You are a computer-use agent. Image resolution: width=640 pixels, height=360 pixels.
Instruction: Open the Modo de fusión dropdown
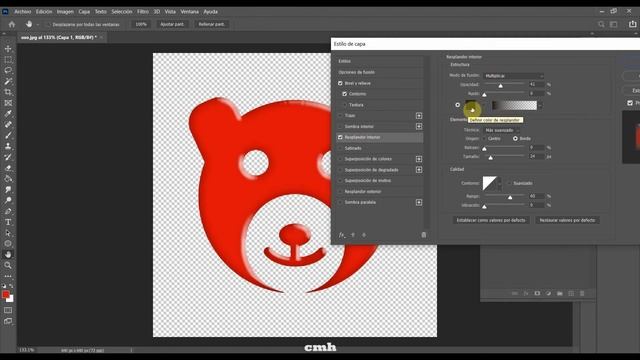click(513, 76)
